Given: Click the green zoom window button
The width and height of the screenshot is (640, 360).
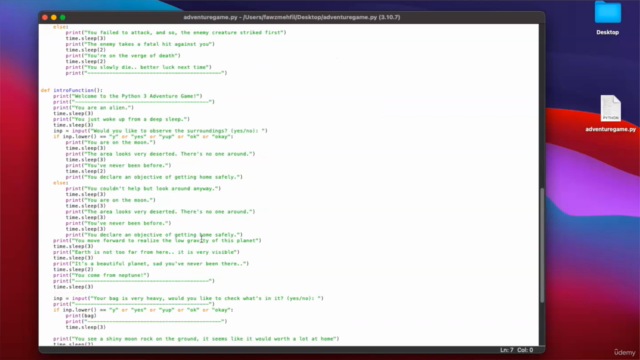Looking at the screenshot, I should pyautogui.click(x=63, y=17).
